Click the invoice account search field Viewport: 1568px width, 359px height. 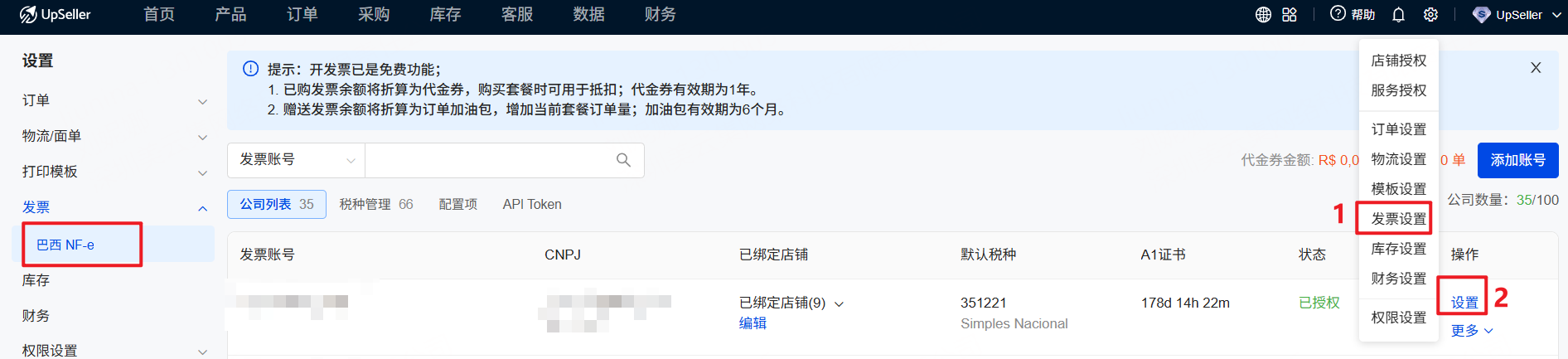click(489, 160)
